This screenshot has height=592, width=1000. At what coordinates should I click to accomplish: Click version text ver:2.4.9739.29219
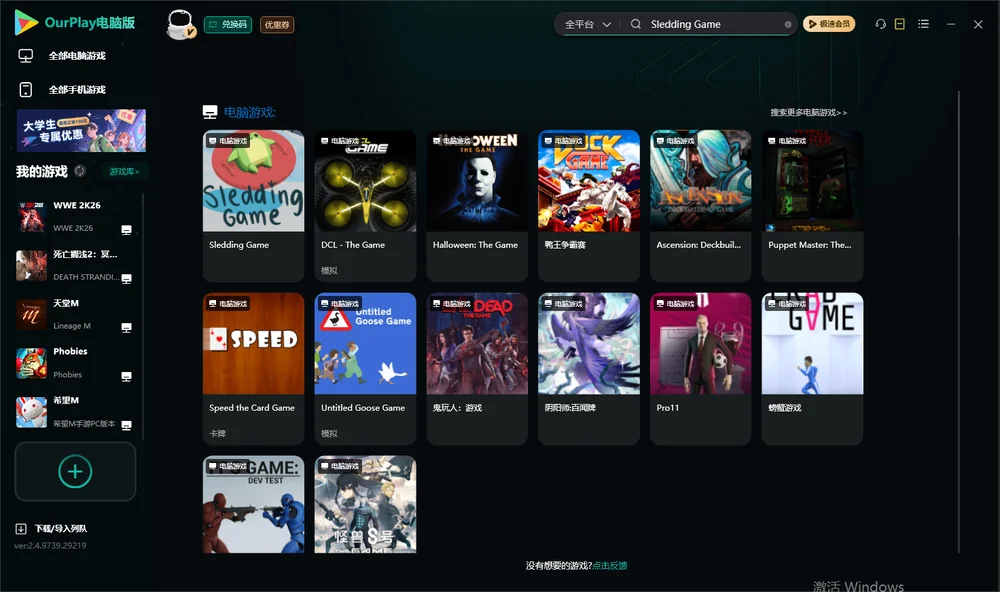50,546
